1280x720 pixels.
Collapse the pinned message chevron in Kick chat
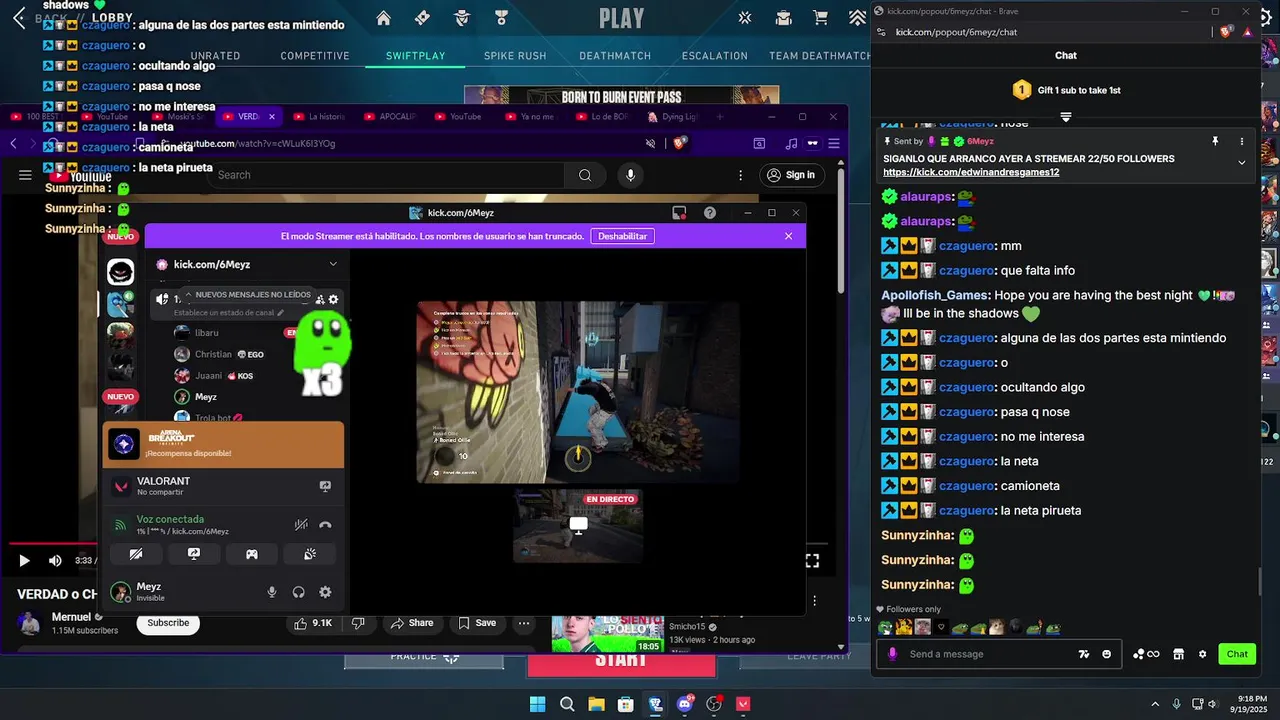pos(1242,162)
